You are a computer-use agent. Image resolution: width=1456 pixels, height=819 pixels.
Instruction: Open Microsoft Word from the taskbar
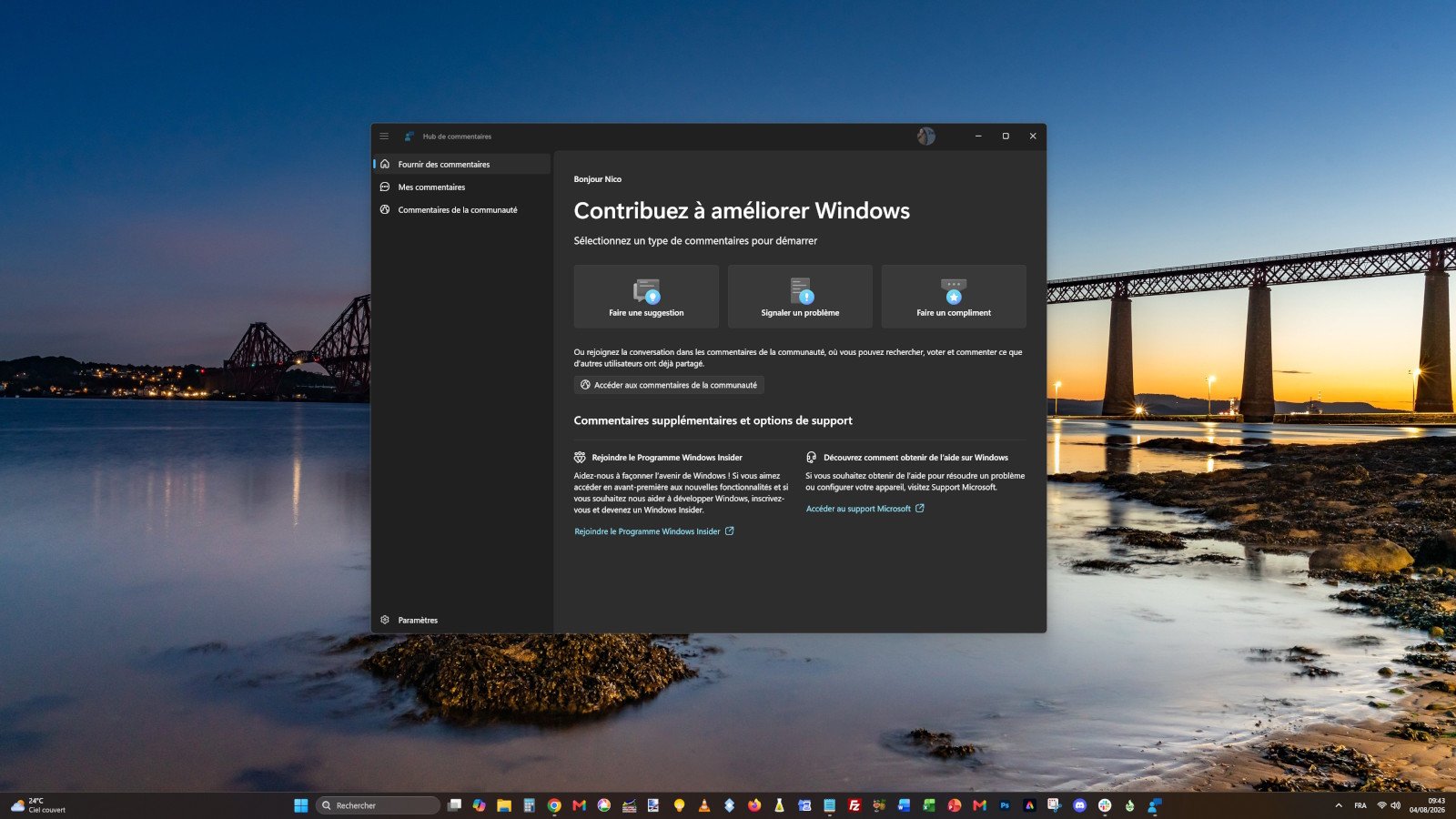pyautogui.click(x=904, y=805)
